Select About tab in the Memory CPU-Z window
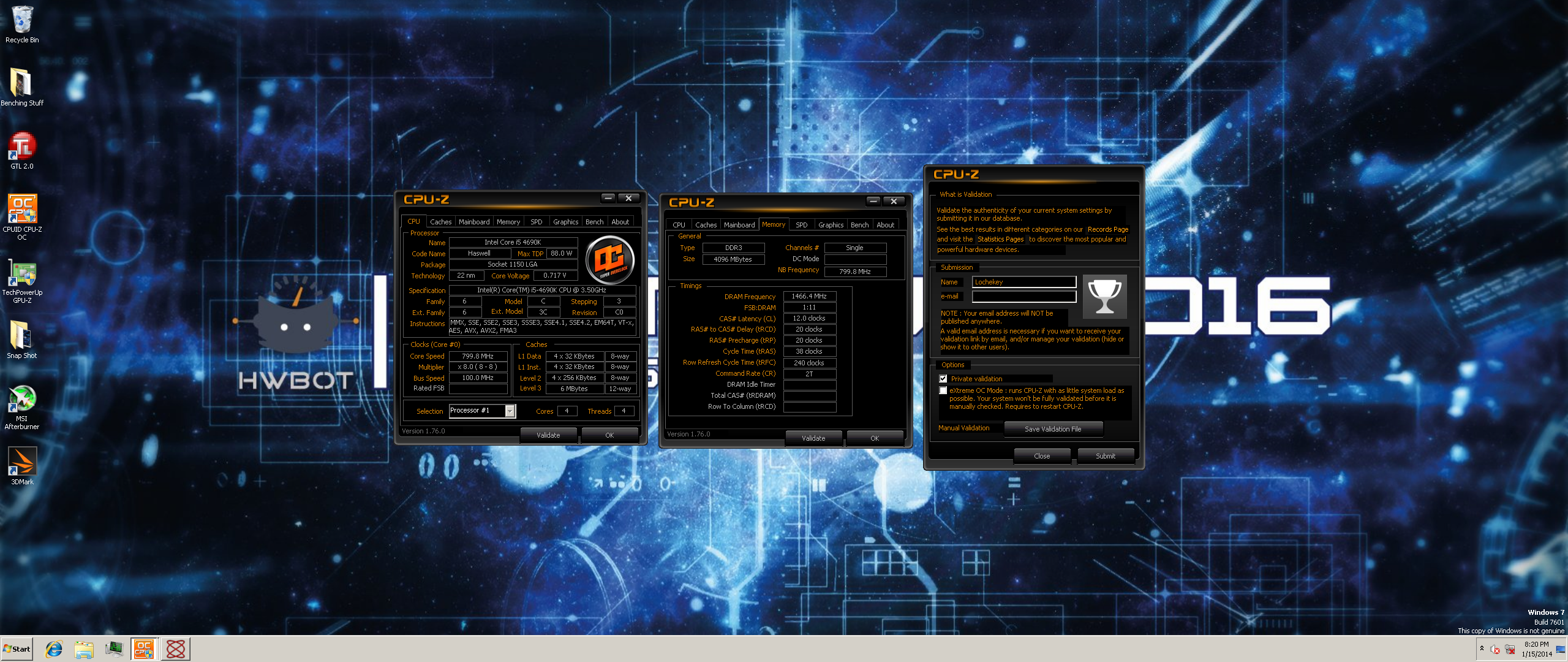Image resolution: width=1568 pixels, height=662 pixels. pos(885,225)
